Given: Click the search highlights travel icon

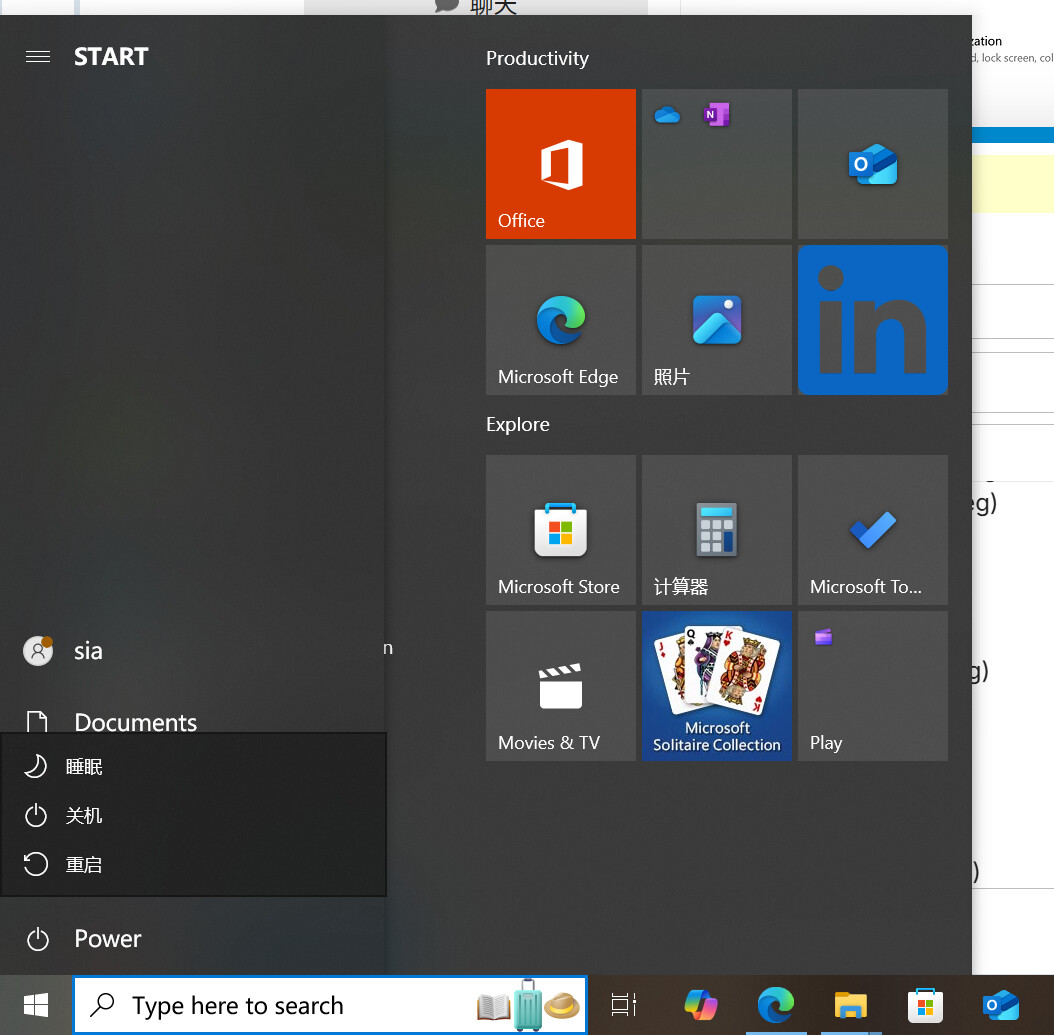Looking at the screenshot, I should [528, 1005].
